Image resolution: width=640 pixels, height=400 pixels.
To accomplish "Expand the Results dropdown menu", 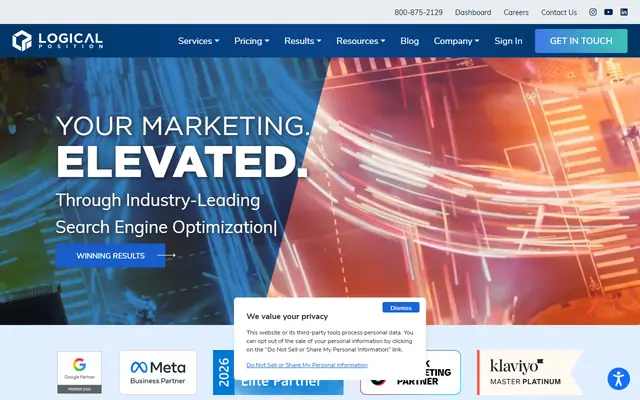I will pyautogui.click(x=302, y=41).
